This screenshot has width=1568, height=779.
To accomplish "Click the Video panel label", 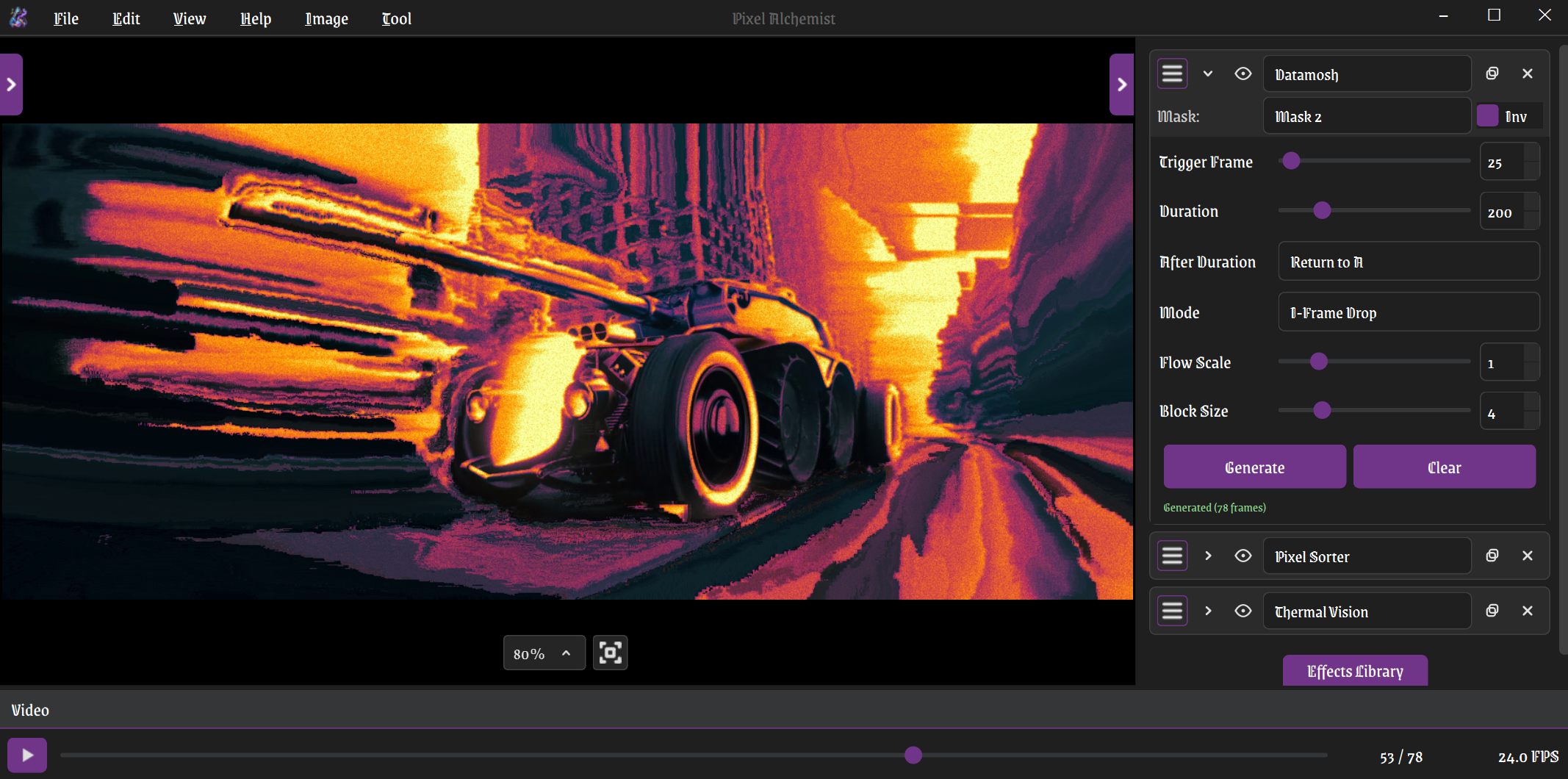I will tap(30, 710).
